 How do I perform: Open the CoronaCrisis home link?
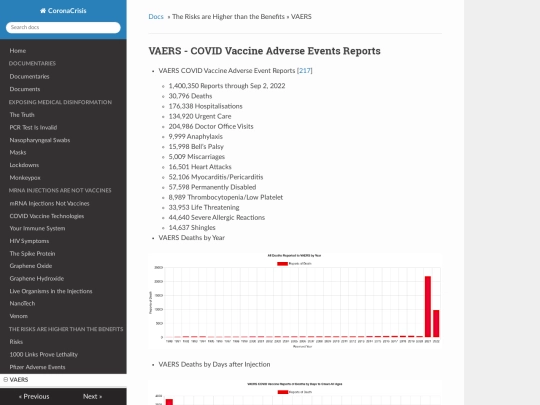[x=63, y=11]
